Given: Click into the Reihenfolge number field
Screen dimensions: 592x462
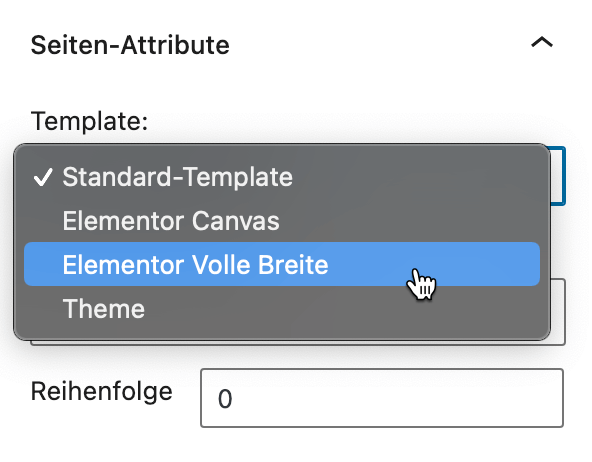Looking at the screenshot, I should pos(382,398).
